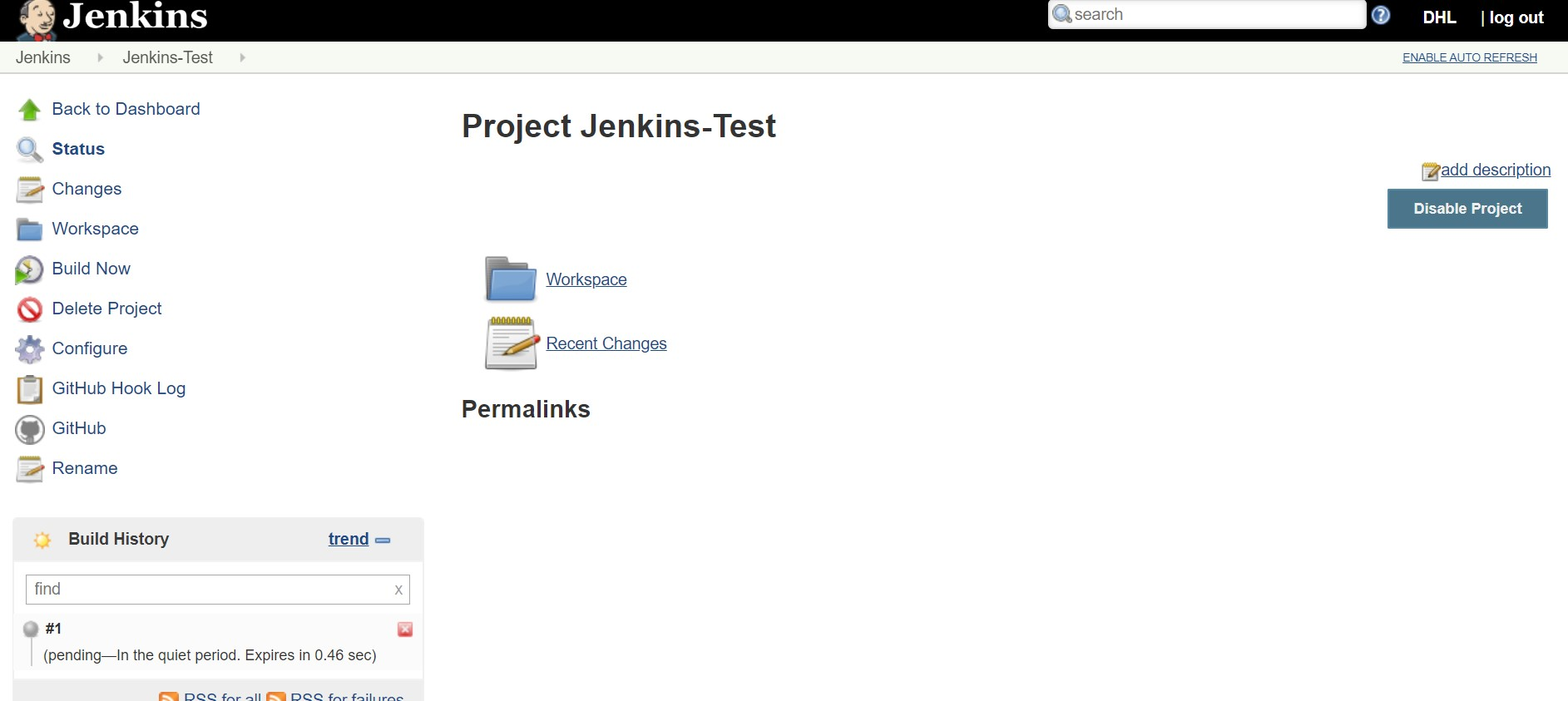Click the Configure gear icon
The width and height of the screenshot is (1568, 701).
point(30,349)
